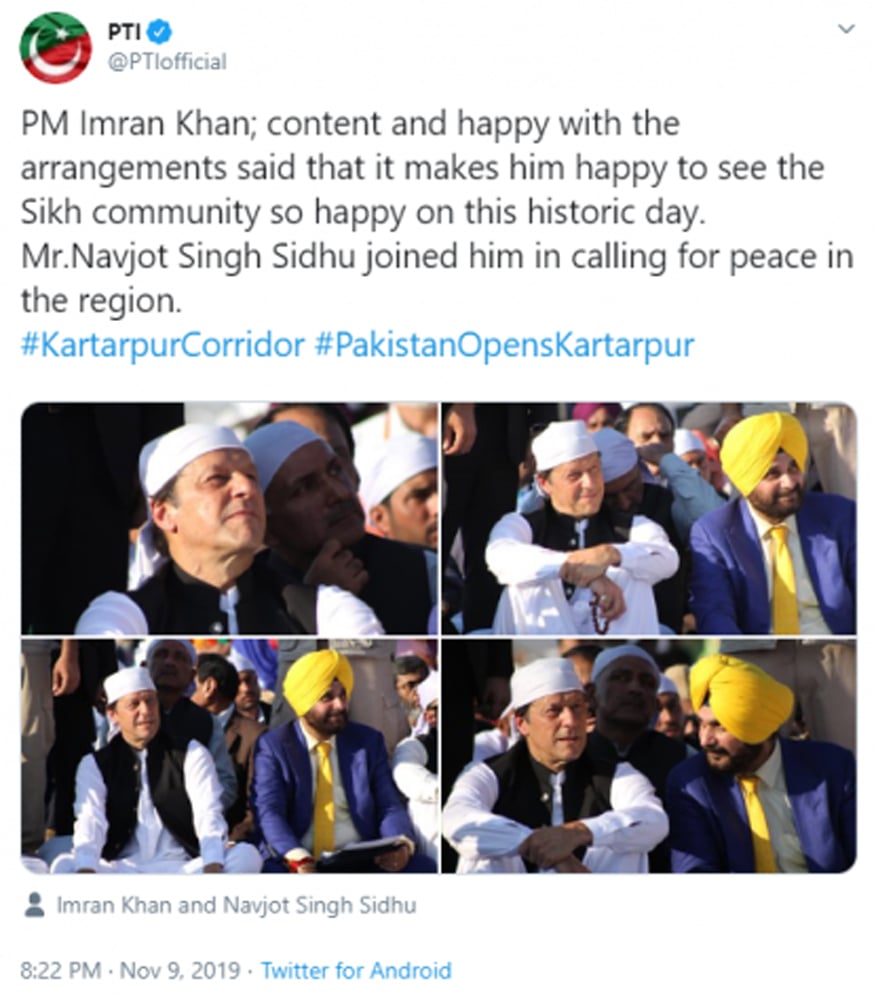
Task: Open the Twitter for Android source link
Action: 356,971
